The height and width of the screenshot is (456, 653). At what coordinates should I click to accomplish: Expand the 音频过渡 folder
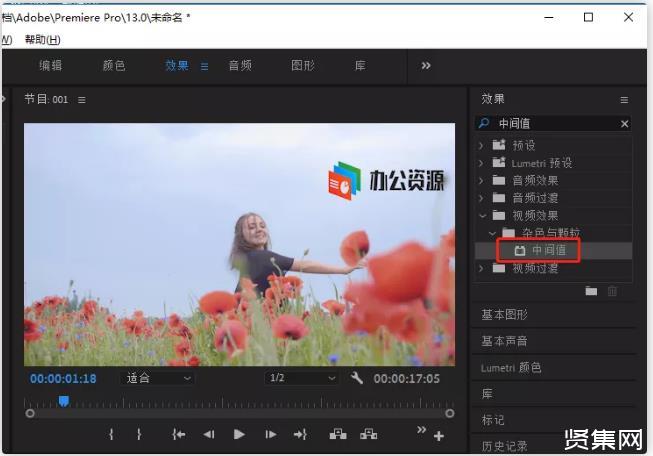click(x=481, y=198)
